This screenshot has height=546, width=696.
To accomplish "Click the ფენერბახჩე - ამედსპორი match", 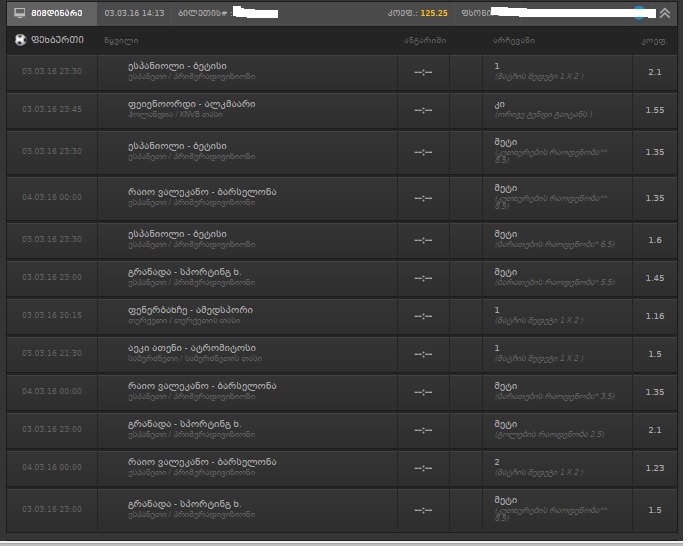I will (190, 310).
